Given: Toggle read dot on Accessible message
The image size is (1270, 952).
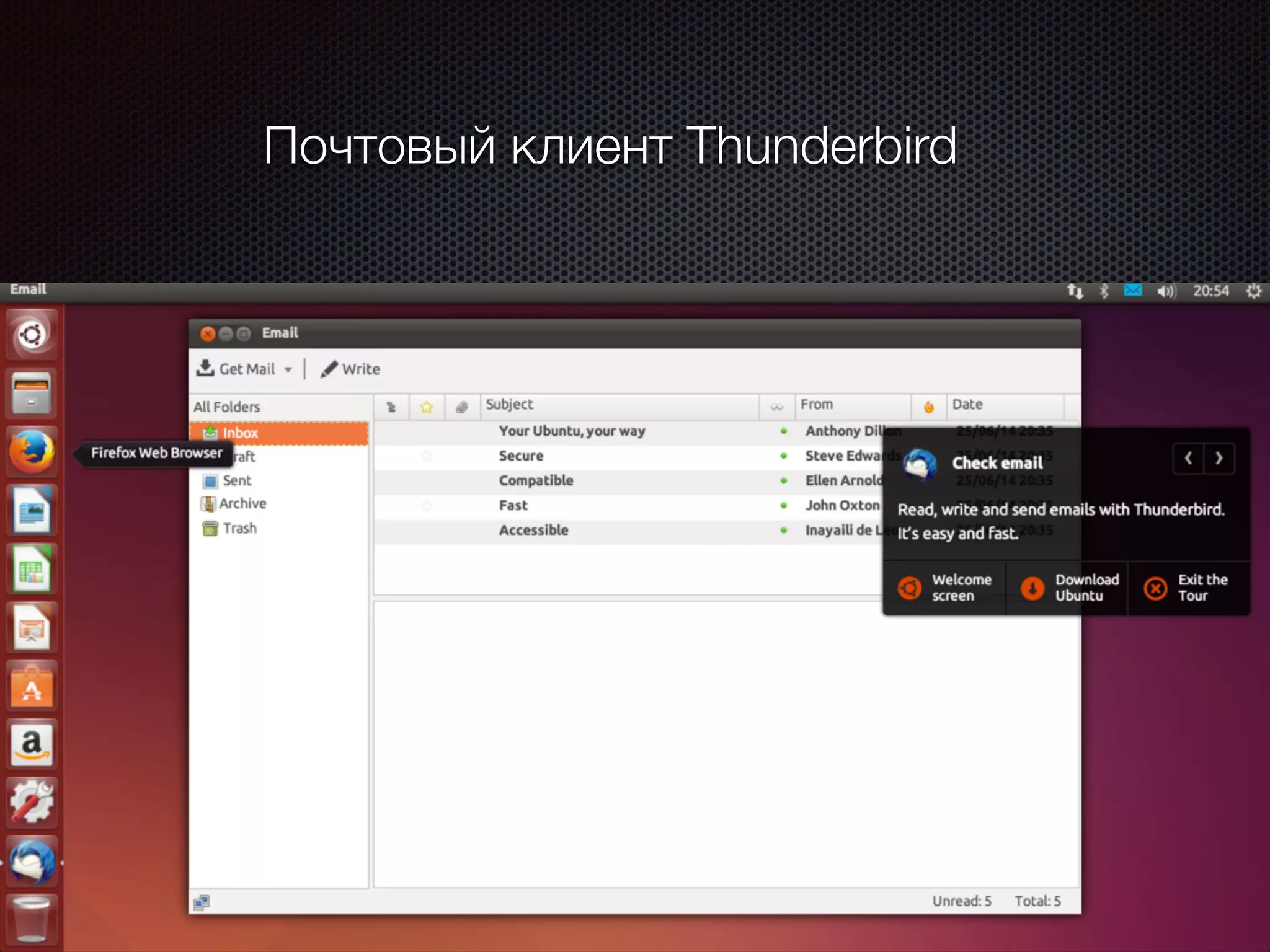Looking at the screenshot, I should coord(784,530).
